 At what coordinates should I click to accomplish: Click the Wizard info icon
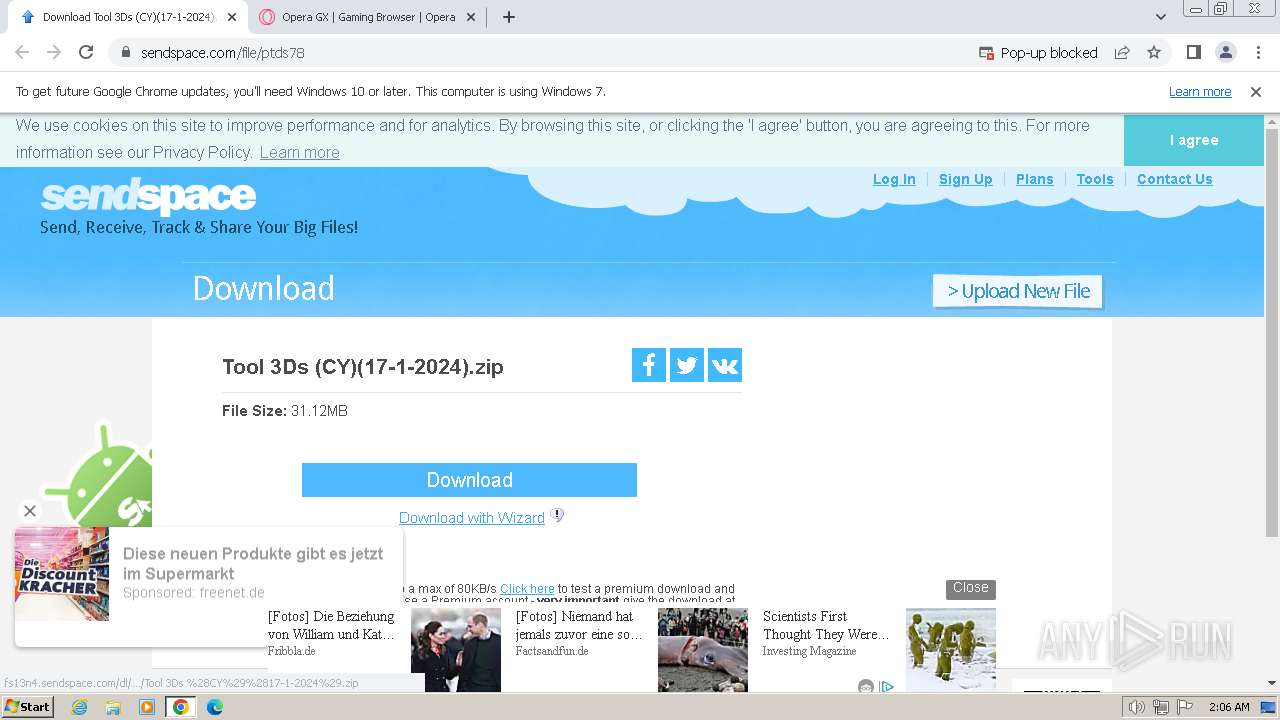point(558,516)
